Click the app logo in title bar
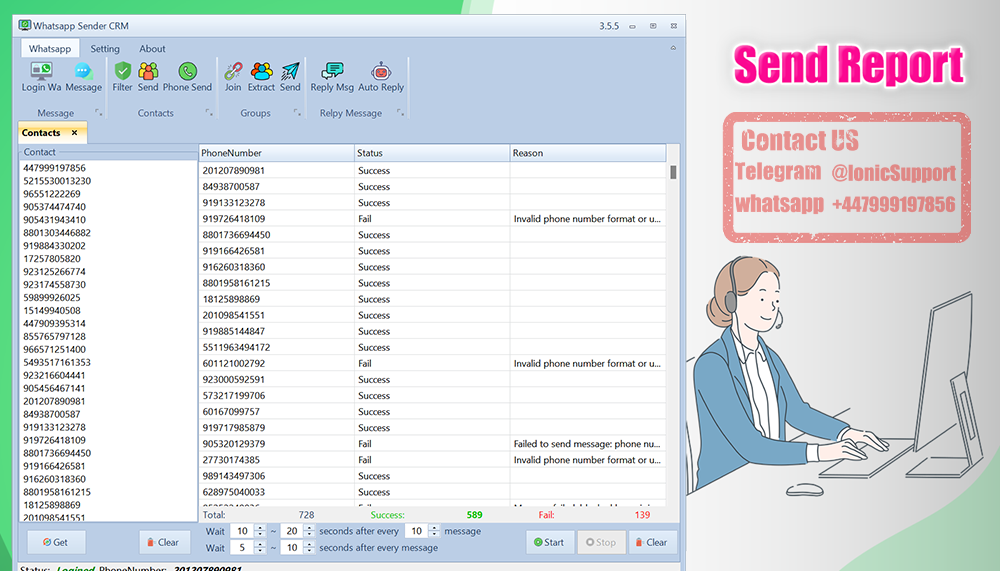Screen dimensions: 1000x571 [24, 26]
